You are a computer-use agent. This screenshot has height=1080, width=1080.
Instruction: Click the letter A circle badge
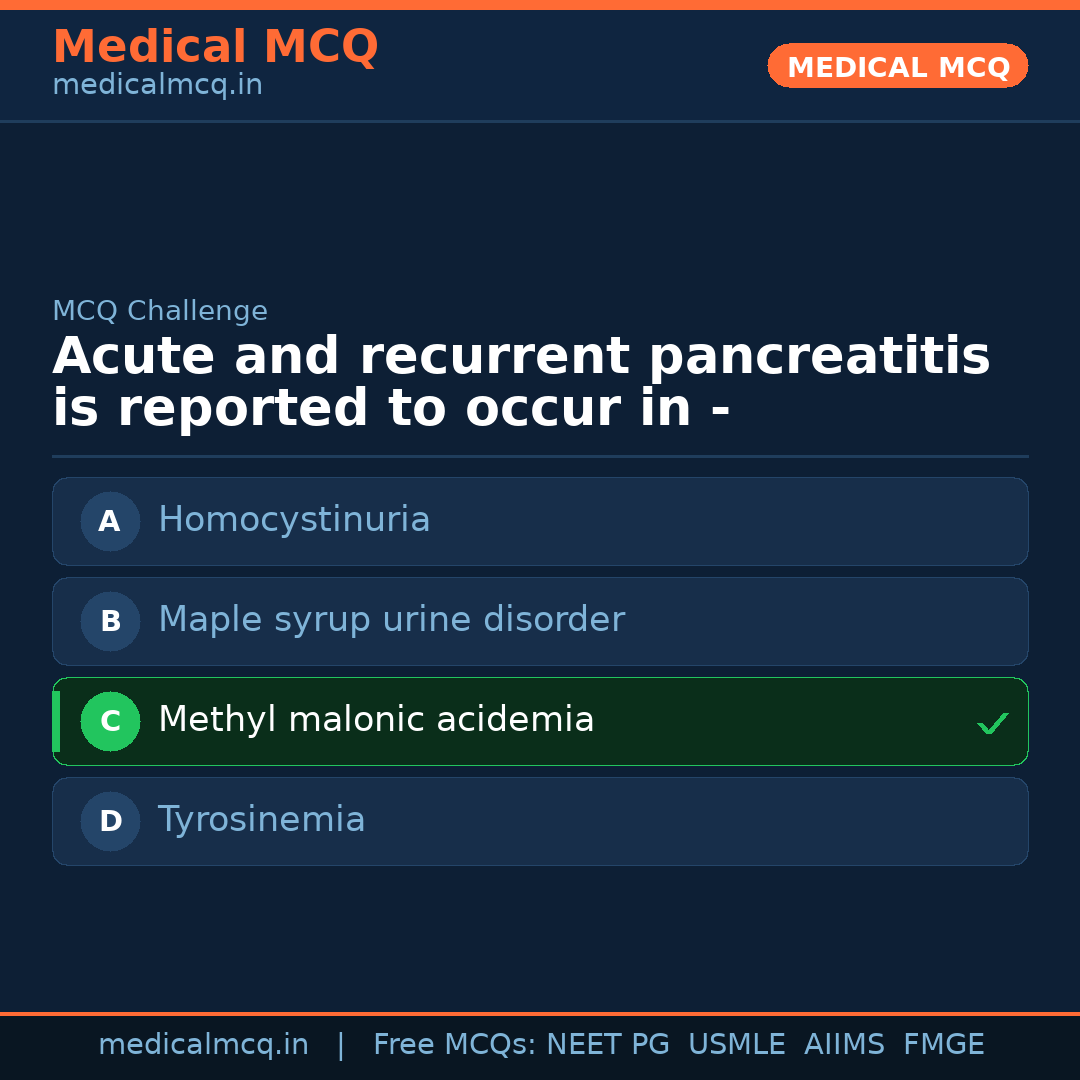110,521
